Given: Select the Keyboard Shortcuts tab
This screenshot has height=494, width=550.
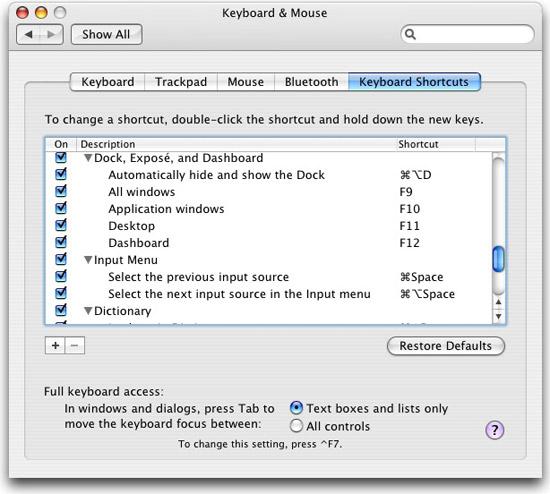Looking at the screenshot, I should 414,82.
